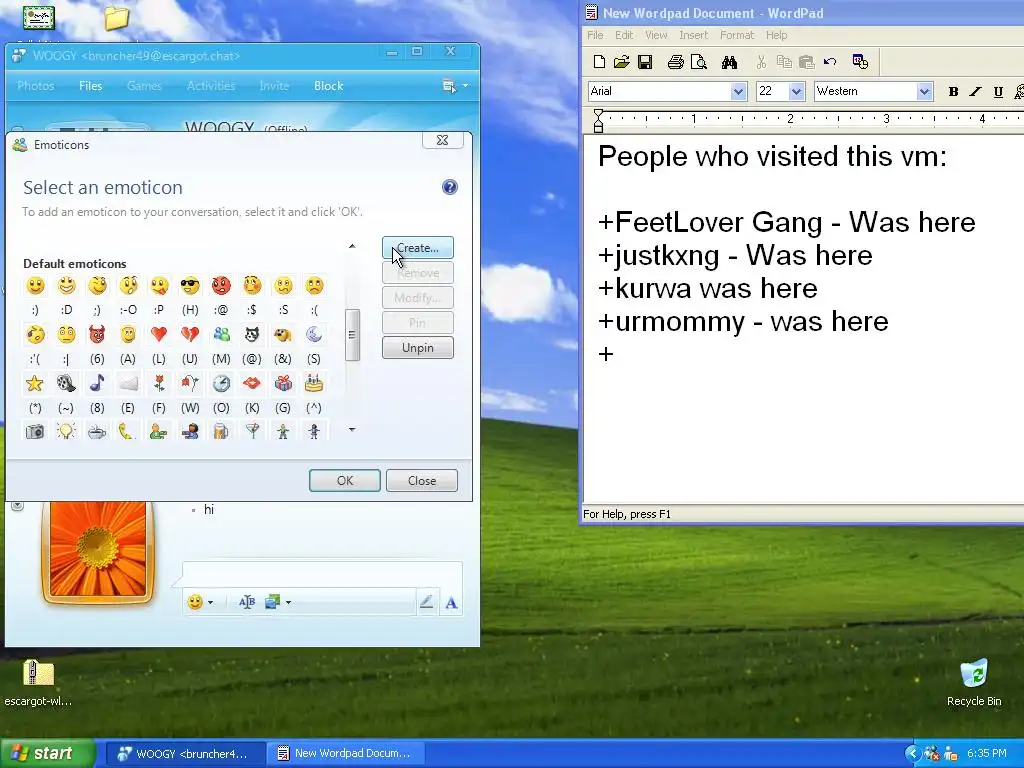The width and height of the screenshot is (1024, 768).
Task: Open WordPad Edit menu
Action: 624,35
